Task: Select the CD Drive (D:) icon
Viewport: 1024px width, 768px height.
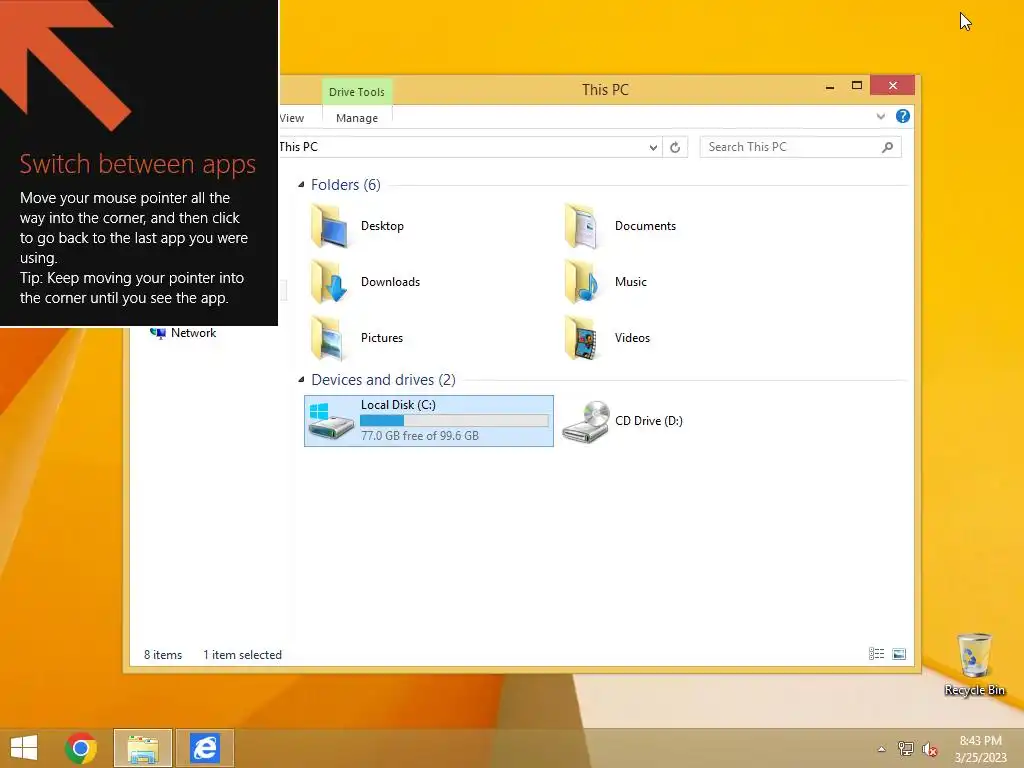Action: tap(586, 421)
